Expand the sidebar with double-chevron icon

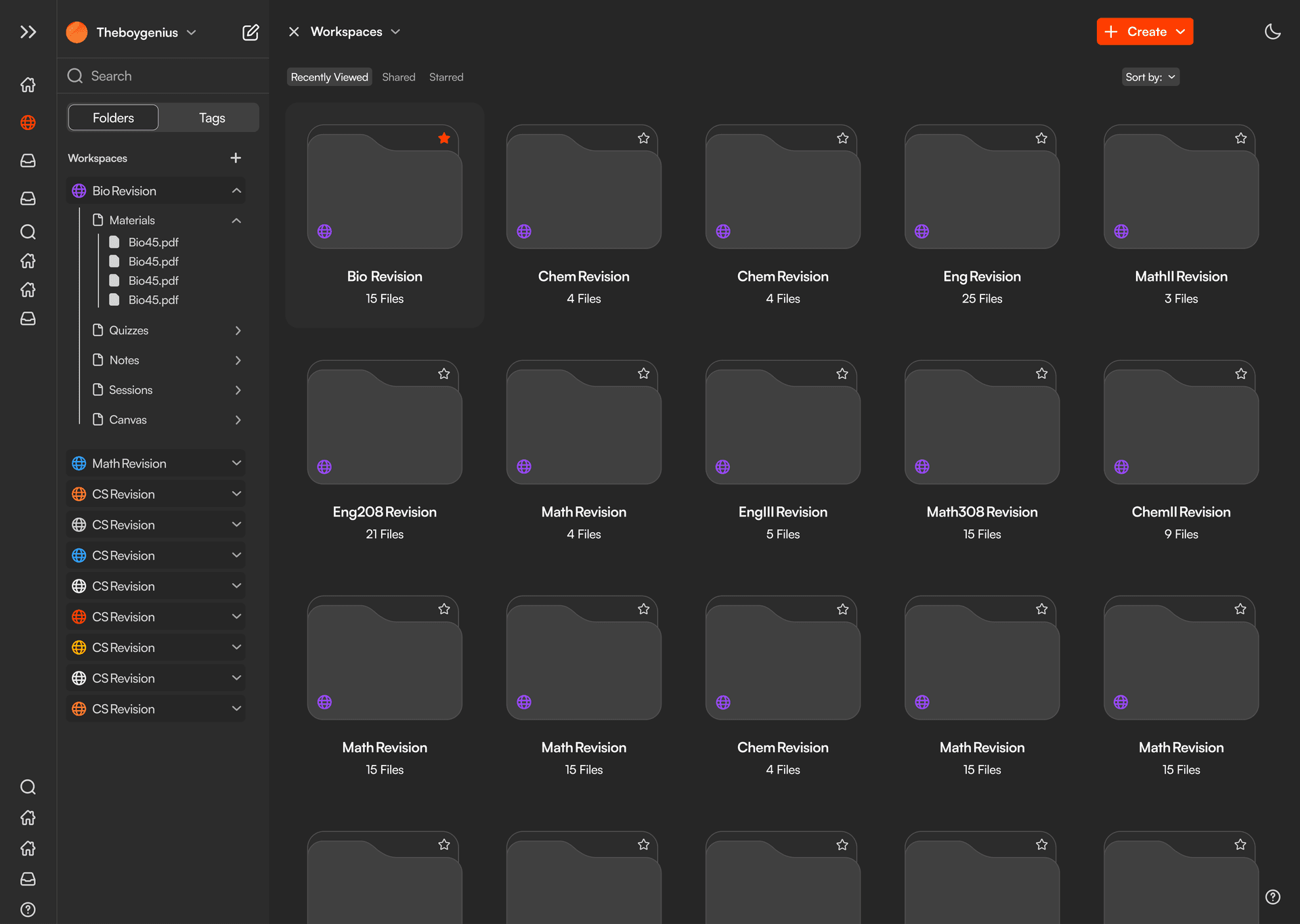28,32
